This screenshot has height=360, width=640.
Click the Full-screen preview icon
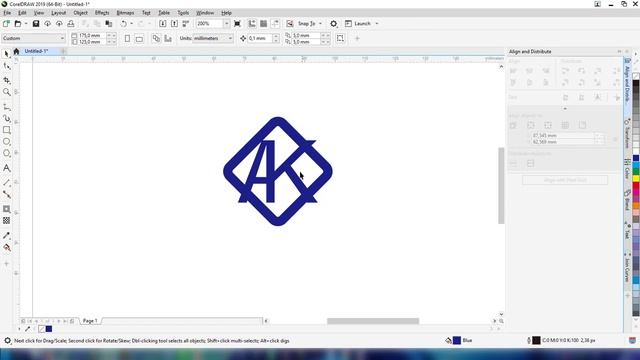pyautogui.click(x=237, y=24)
